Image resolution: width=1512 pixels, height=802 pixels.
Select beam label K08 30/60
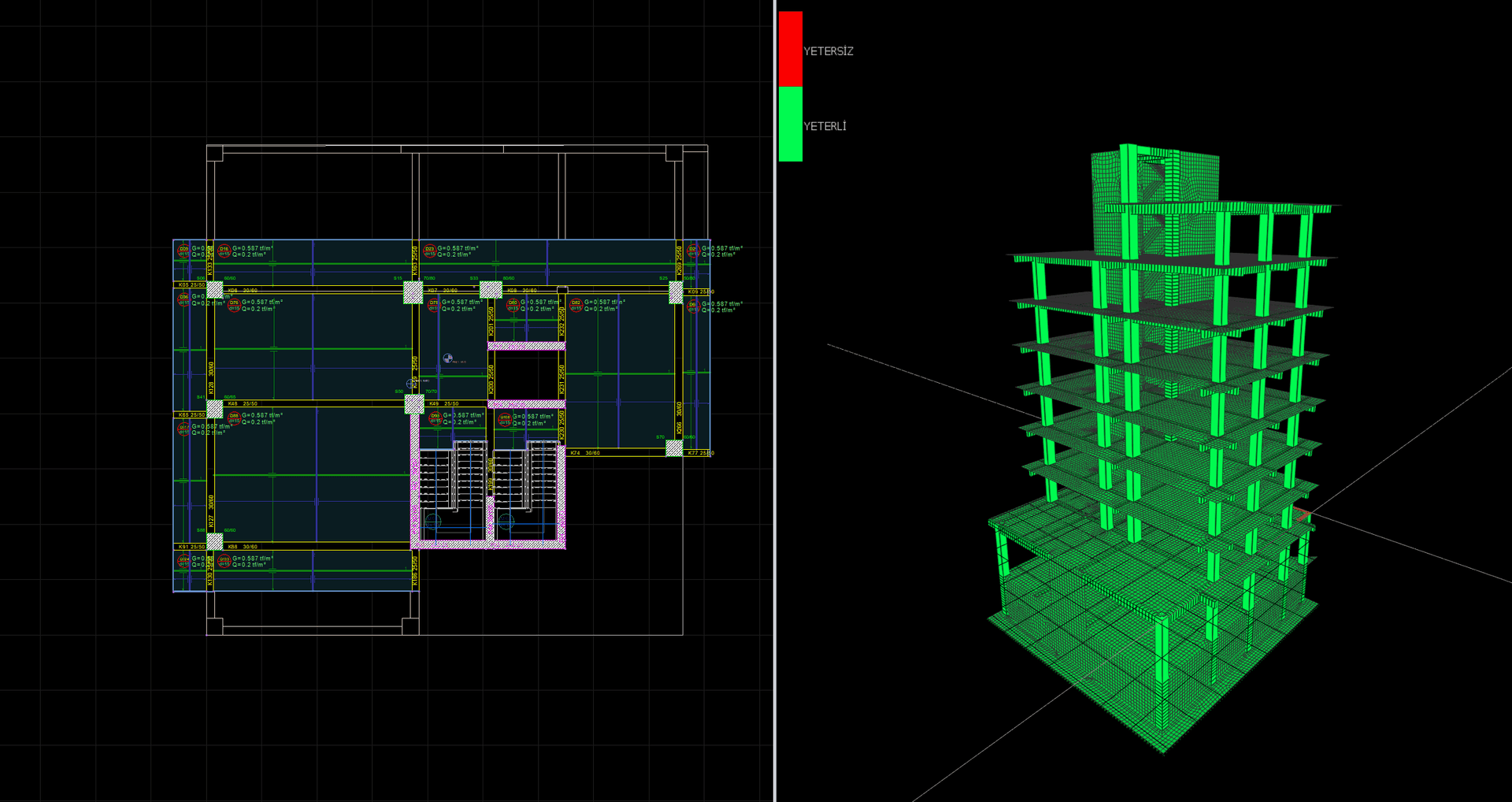pos(522,291)
